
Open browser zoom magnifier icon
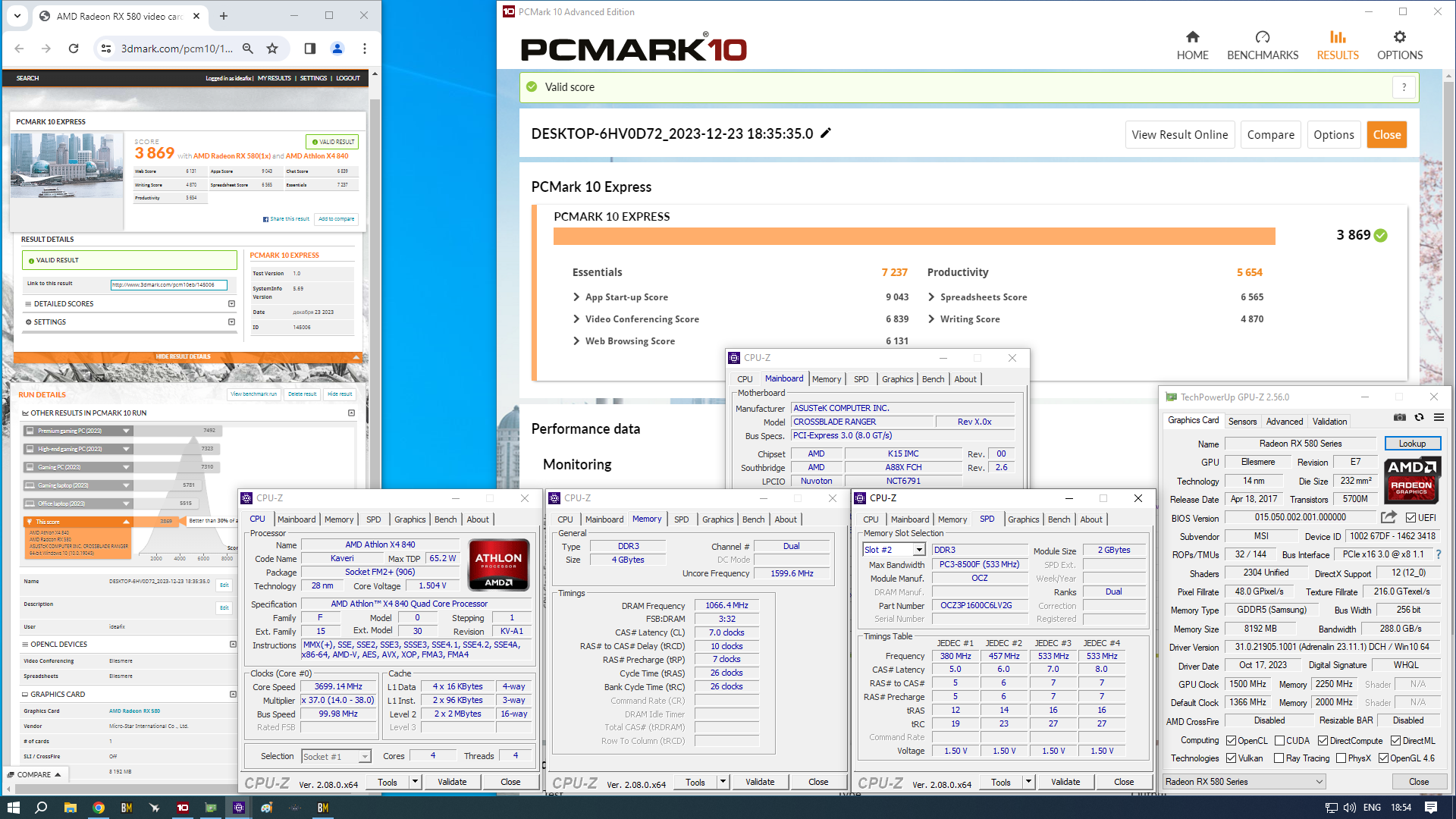pyautogui.click(x=248, y=49)
